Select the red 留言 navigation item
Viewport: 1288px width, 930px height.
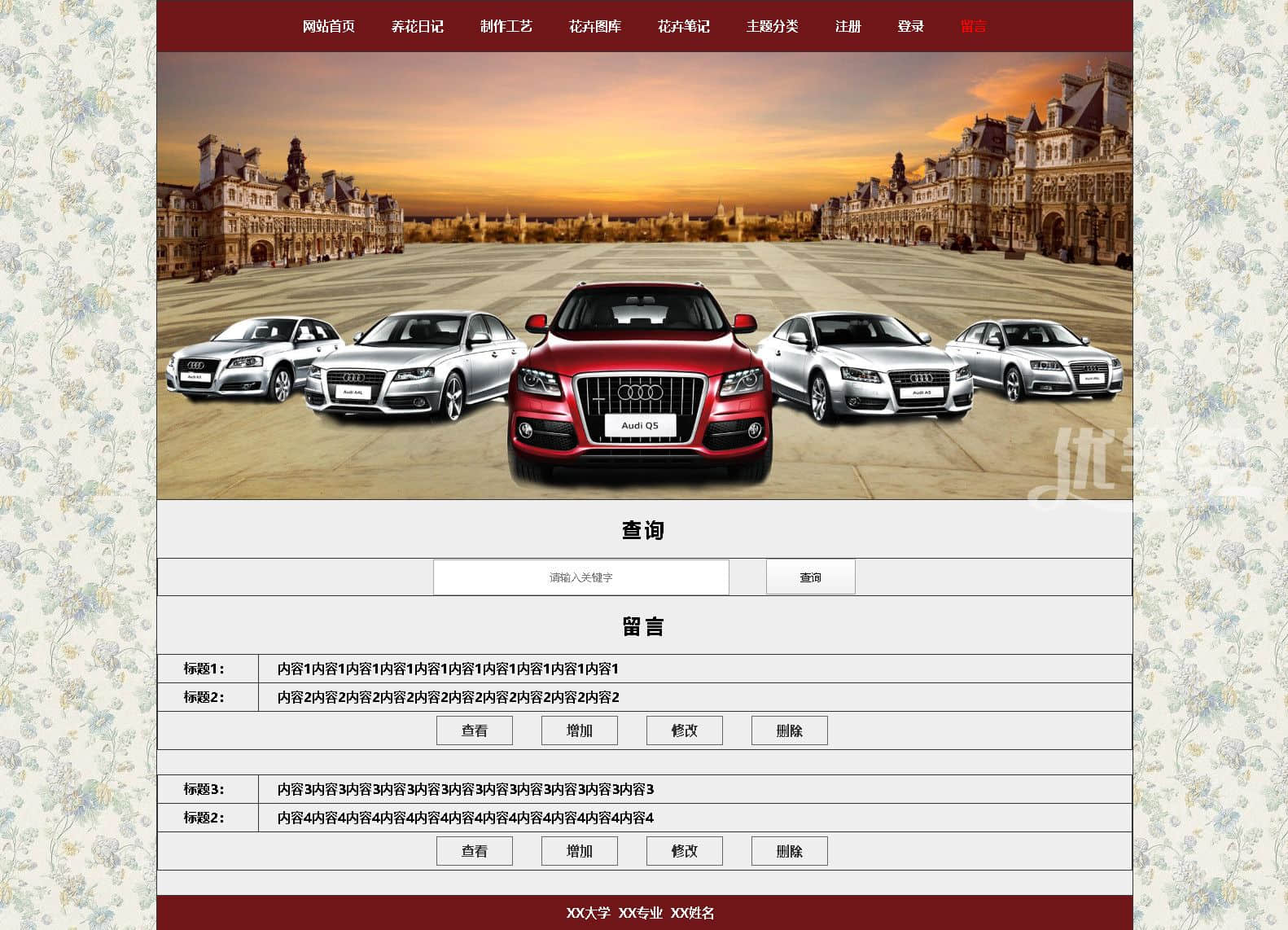[x=973, y=26]
